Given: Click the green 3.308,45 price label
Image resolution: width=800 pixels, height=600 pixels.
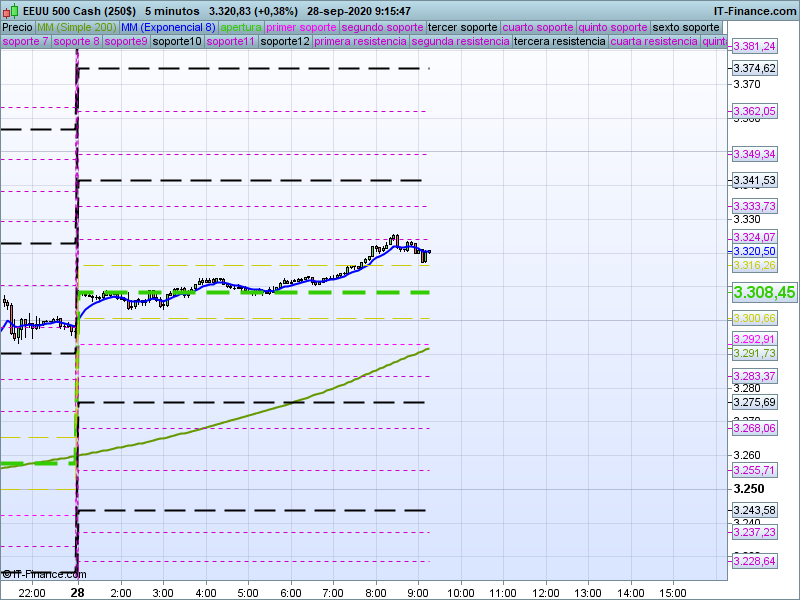Looking at the screenshot, I should (764, 292).
